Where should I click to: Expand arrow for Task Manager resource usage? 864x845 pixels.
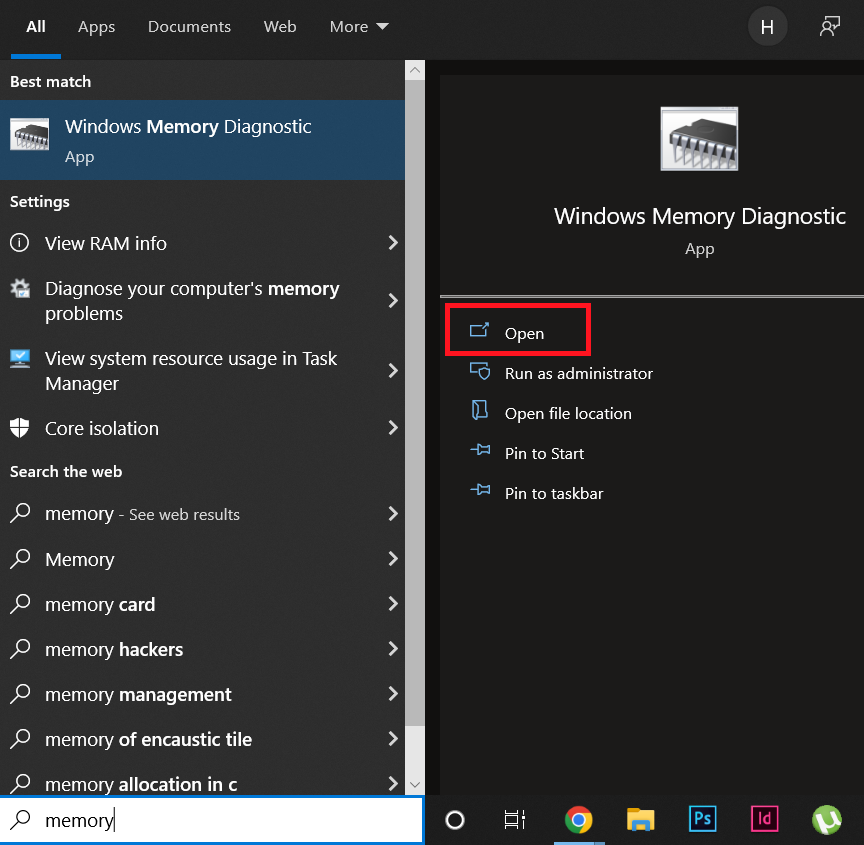click(x=393, y=370)
